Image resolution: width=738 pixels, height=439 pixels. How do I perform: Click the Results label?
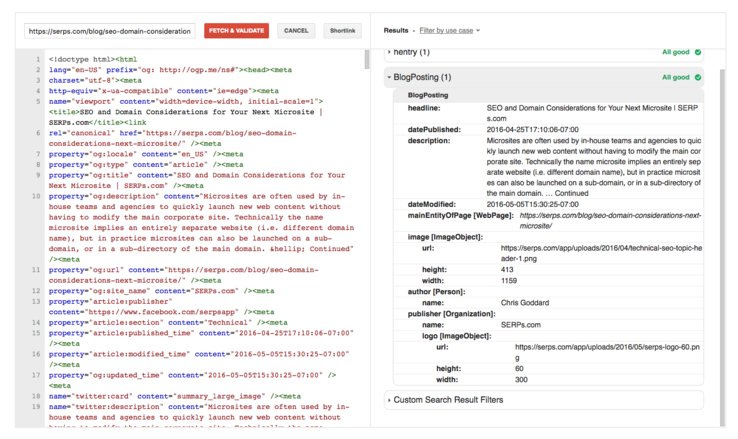pos(396,31)
